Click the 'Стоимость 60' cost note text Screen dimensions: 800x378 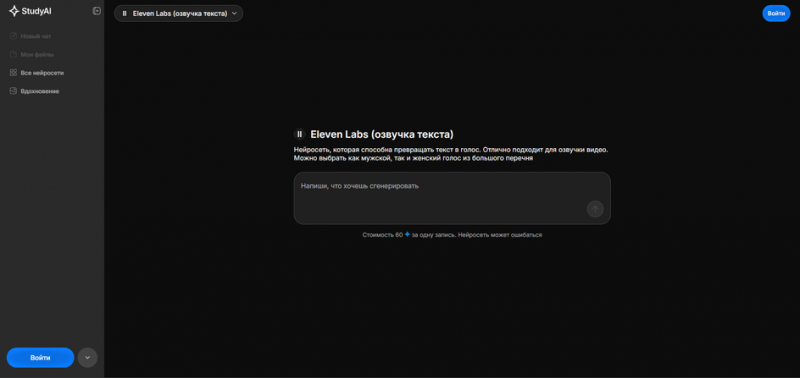point(452,235)
